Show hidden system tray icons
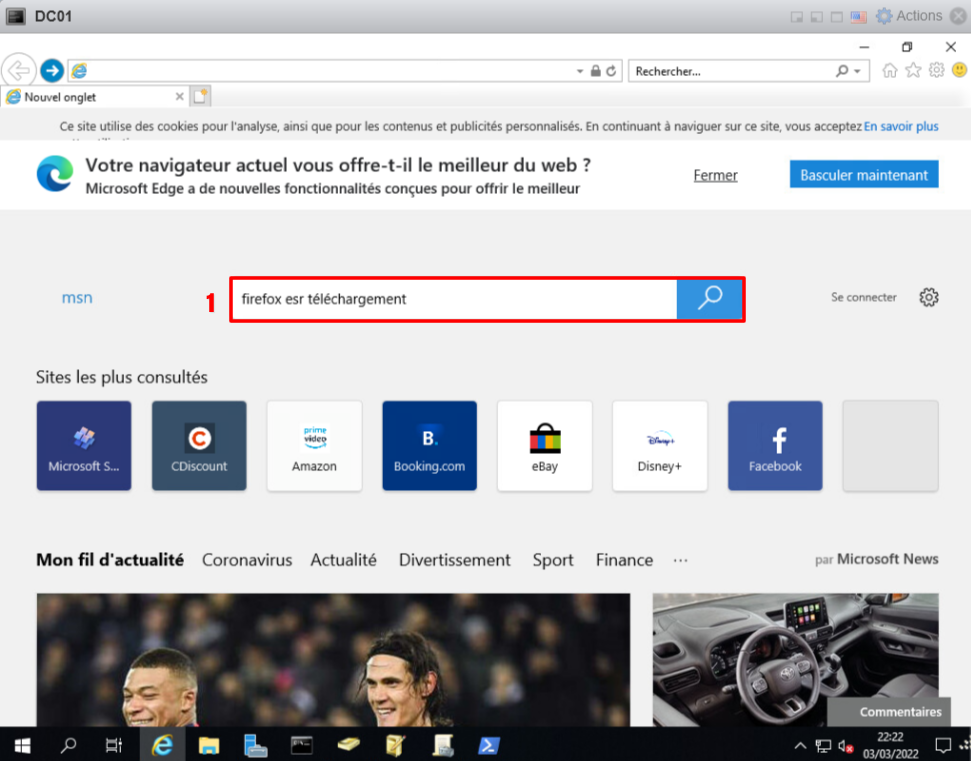This screenshot has height=761, width=971. (800, 745)
